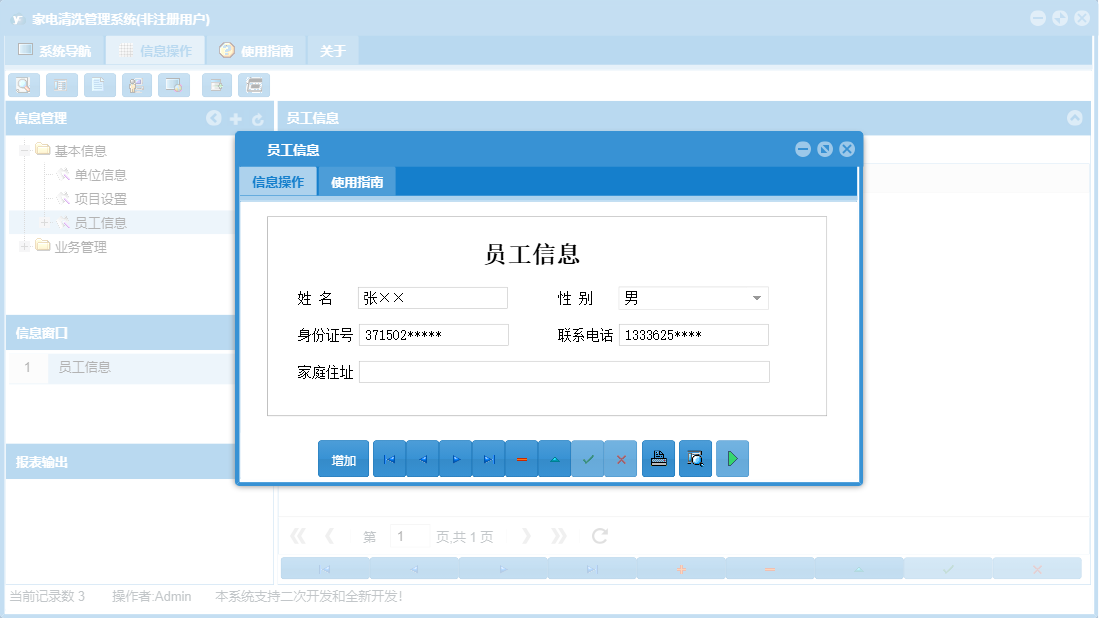Click the next-record blue arrow icon

pos(456,458)
